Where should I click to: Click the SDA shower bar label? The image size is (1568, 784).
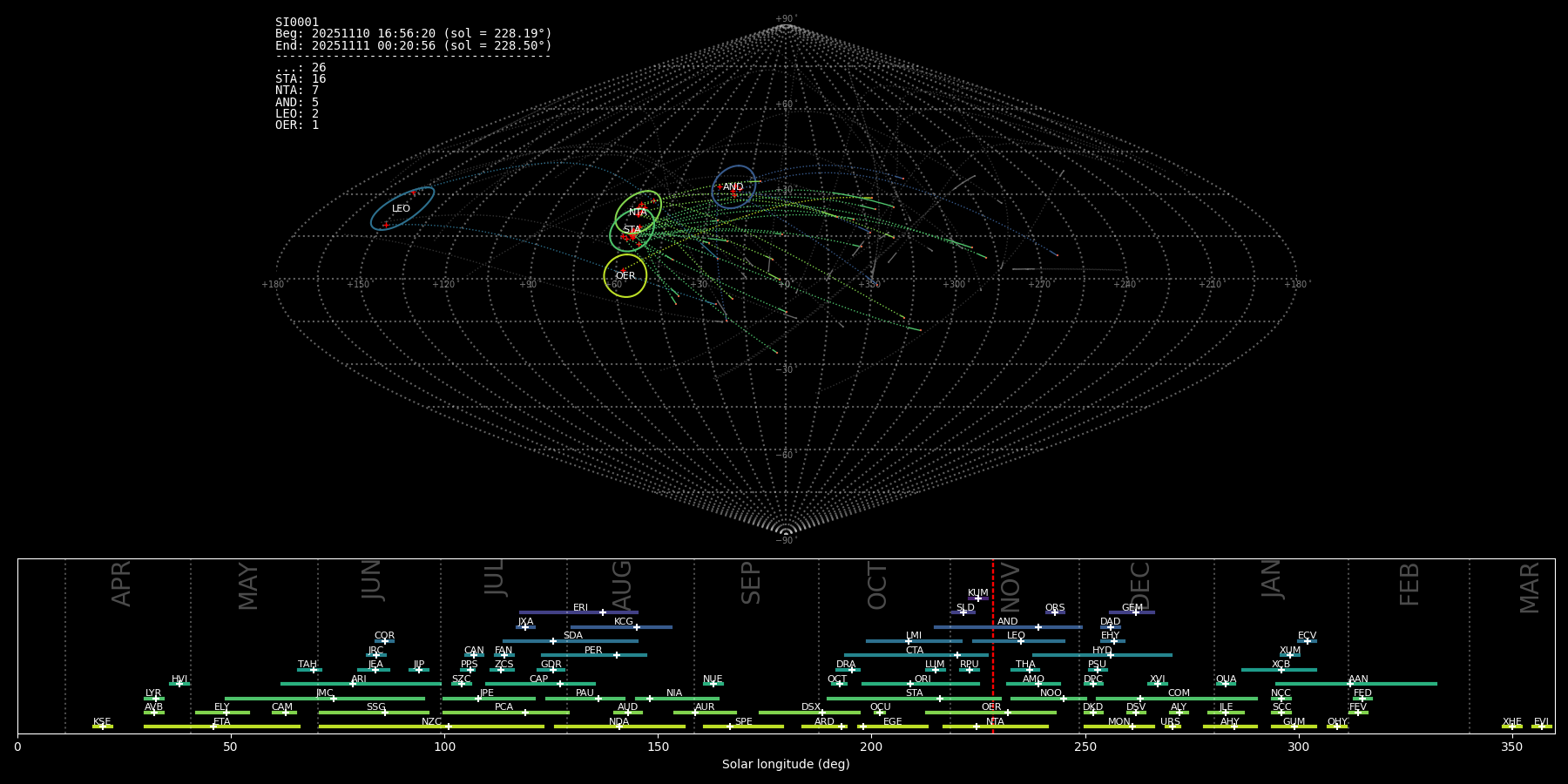(x=573, y=636)
